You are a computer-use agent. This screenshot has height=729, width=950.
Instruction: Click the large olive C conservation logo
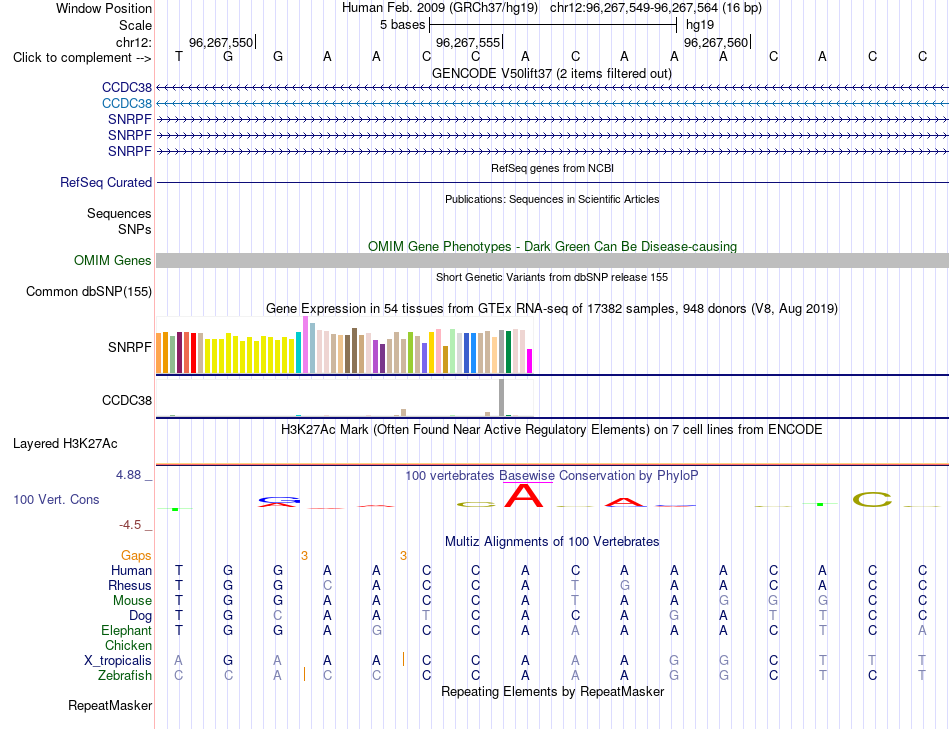tap(872, 500)
